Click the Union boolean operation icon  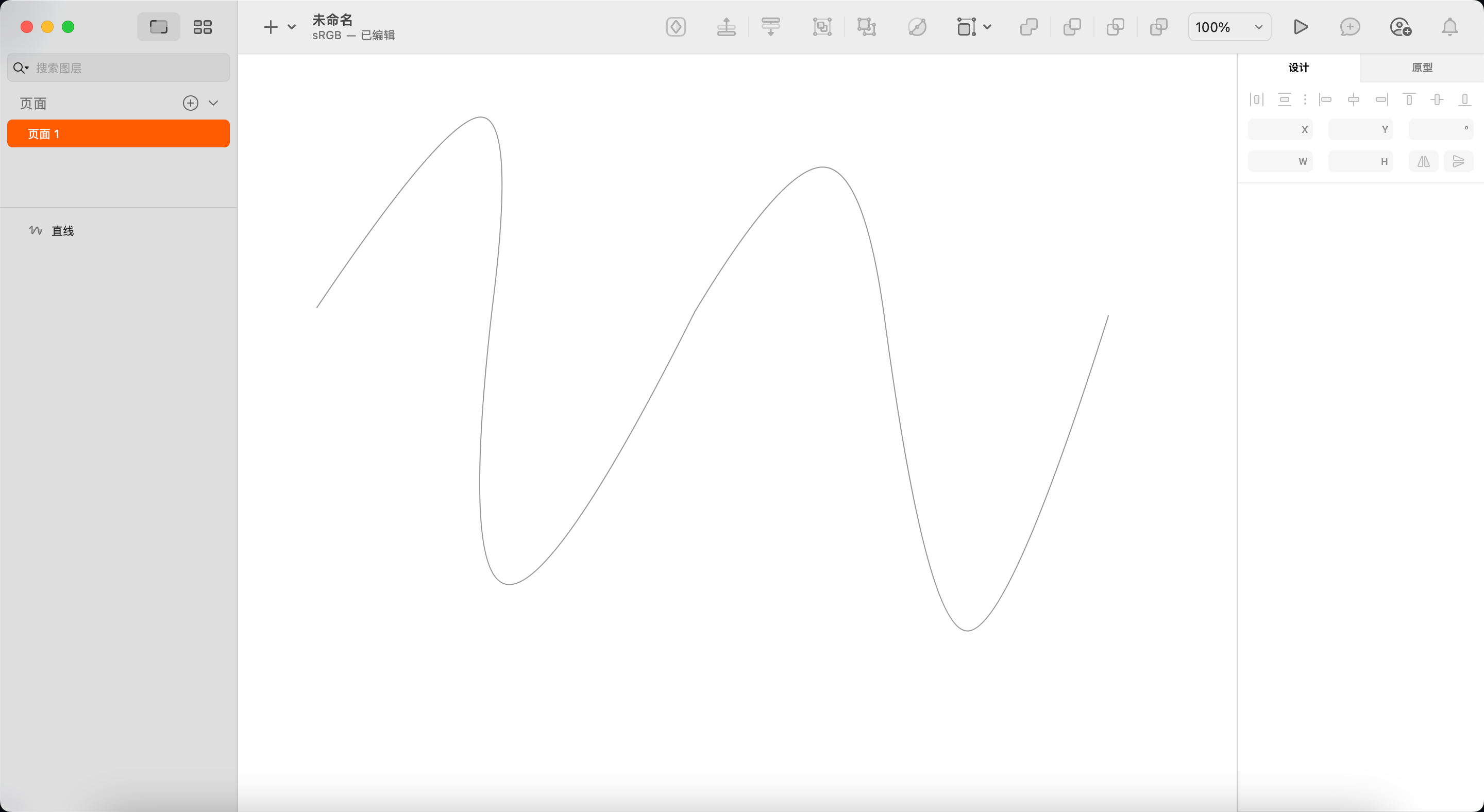(1029, 27)
